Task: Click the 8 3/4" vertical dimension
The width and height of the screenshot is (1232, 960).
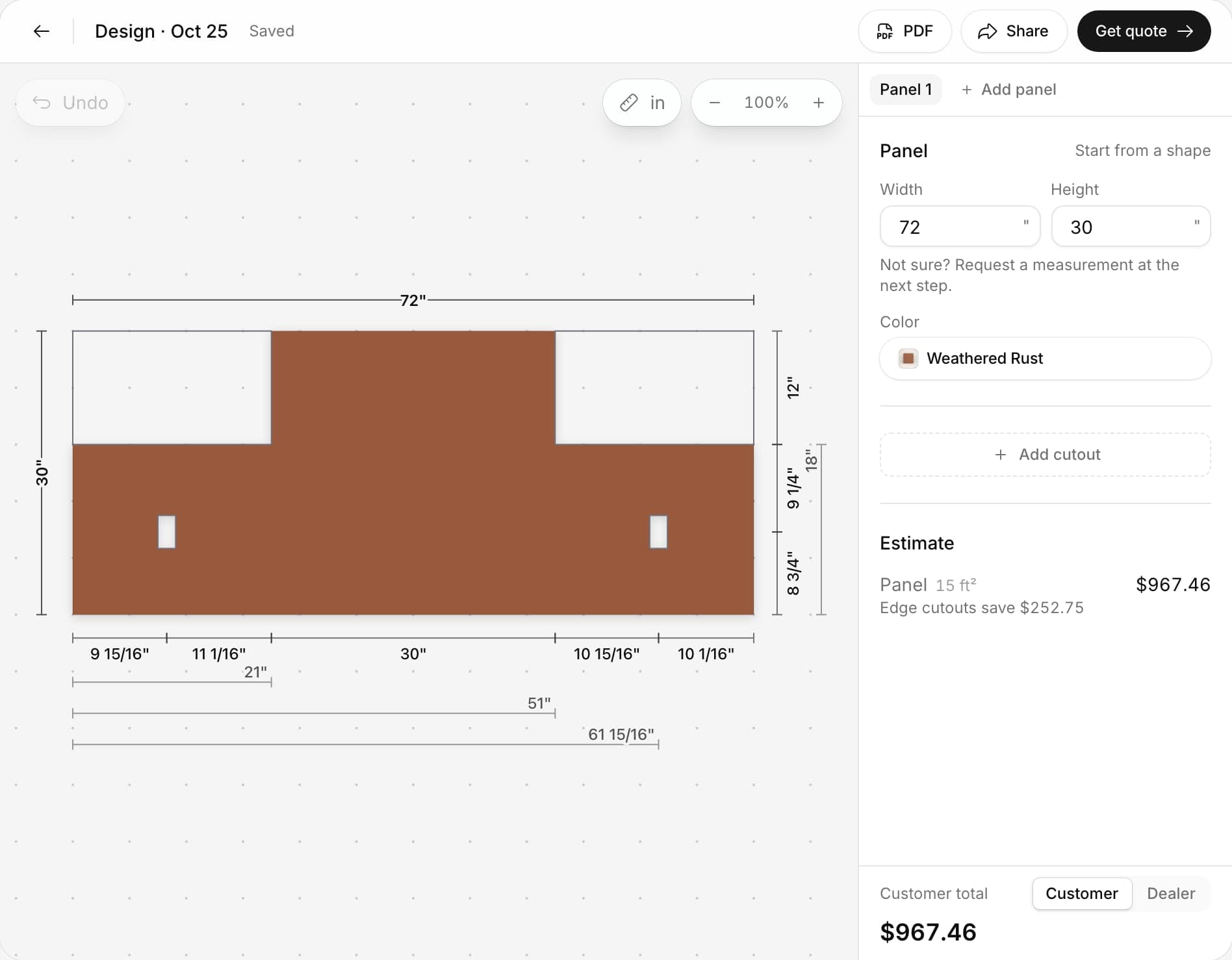Action: click(793, 574)
